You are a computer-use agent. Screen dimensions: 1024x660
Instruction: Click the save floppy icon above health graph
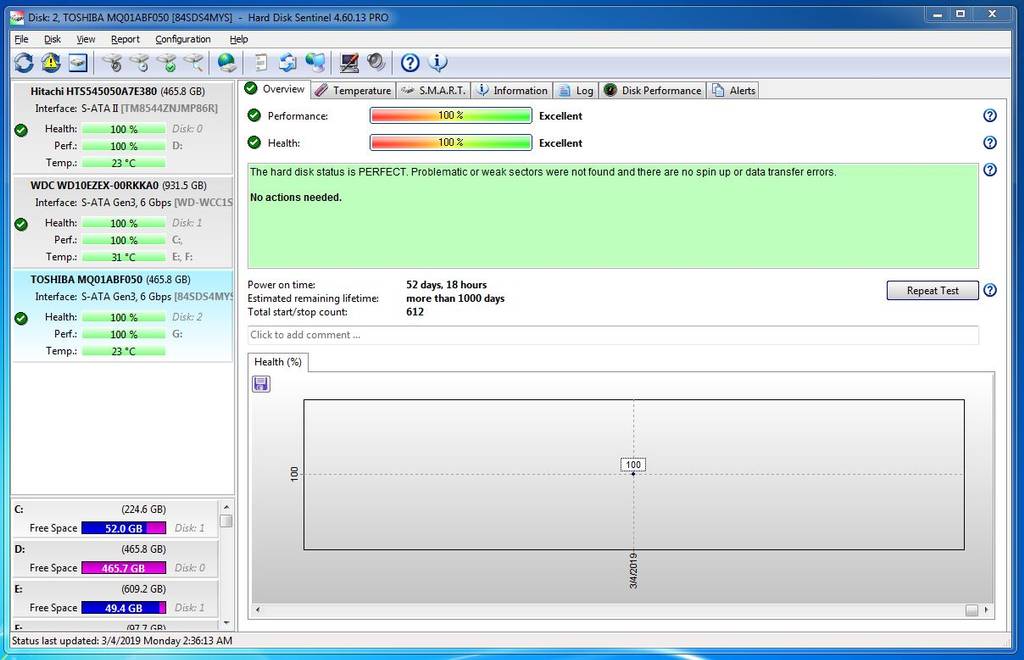[x=261, y=384]
